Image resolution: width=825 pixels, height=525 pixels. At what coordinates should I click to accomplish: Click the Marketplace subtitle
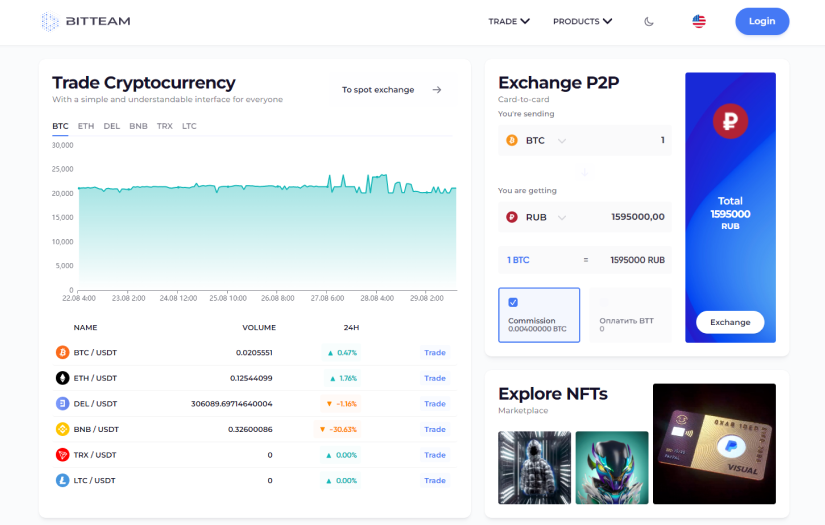(523, 410)
